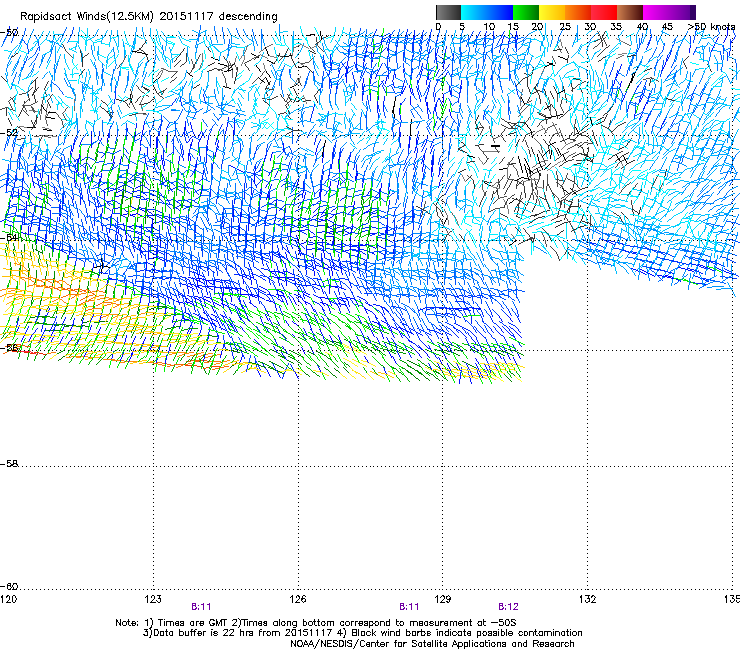Click the 'B:11' time label beside 129
740x650 pixels.
tap(409, 607)
